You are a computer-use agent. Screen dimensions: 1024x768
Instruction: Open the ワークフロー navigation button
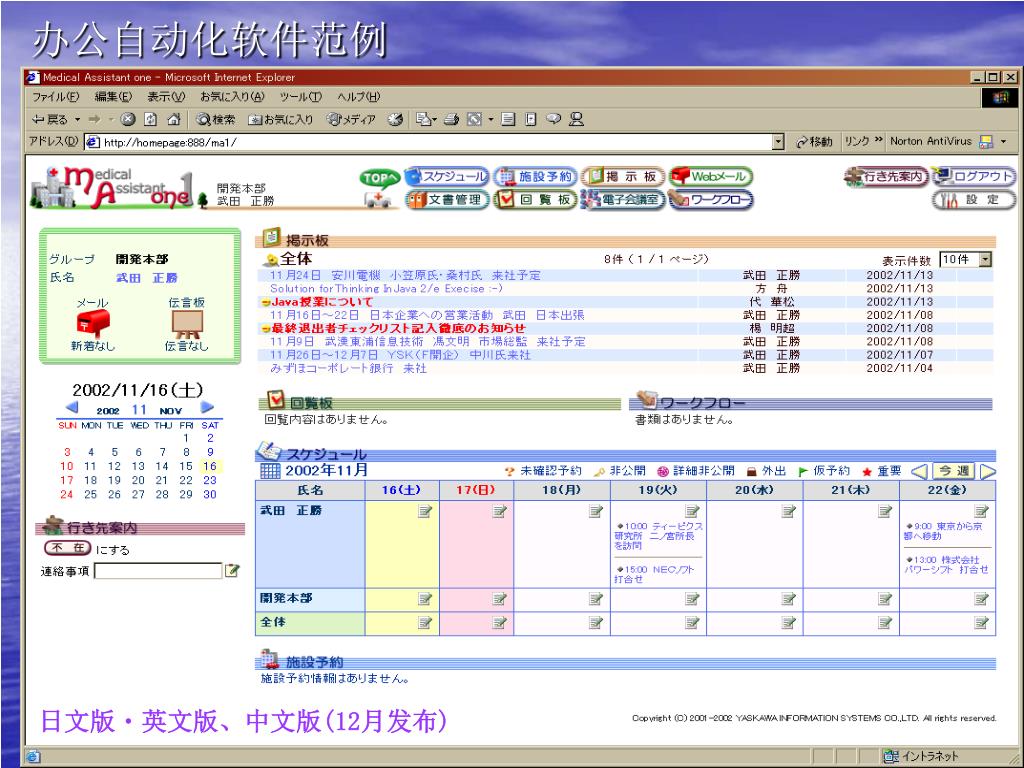pos(711,200)
